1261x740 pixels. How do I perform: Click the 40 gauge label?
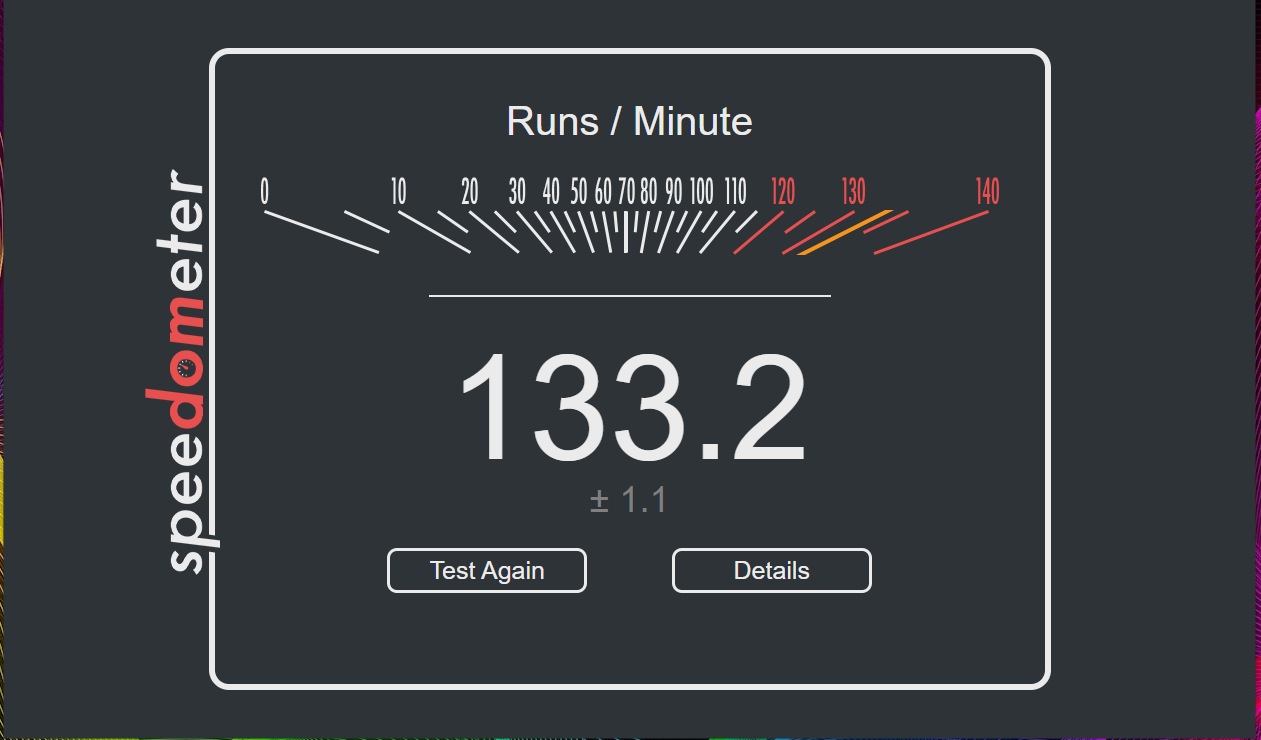tap(551, 191)
